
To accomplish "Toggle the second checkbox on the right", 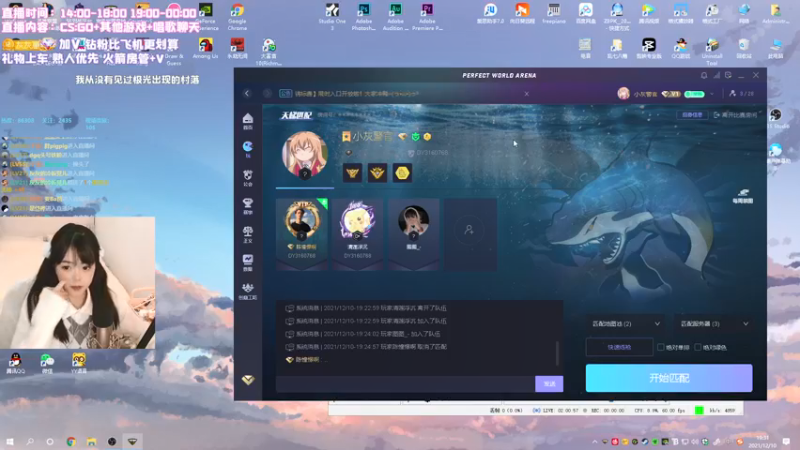I will [x=698, y=347].
